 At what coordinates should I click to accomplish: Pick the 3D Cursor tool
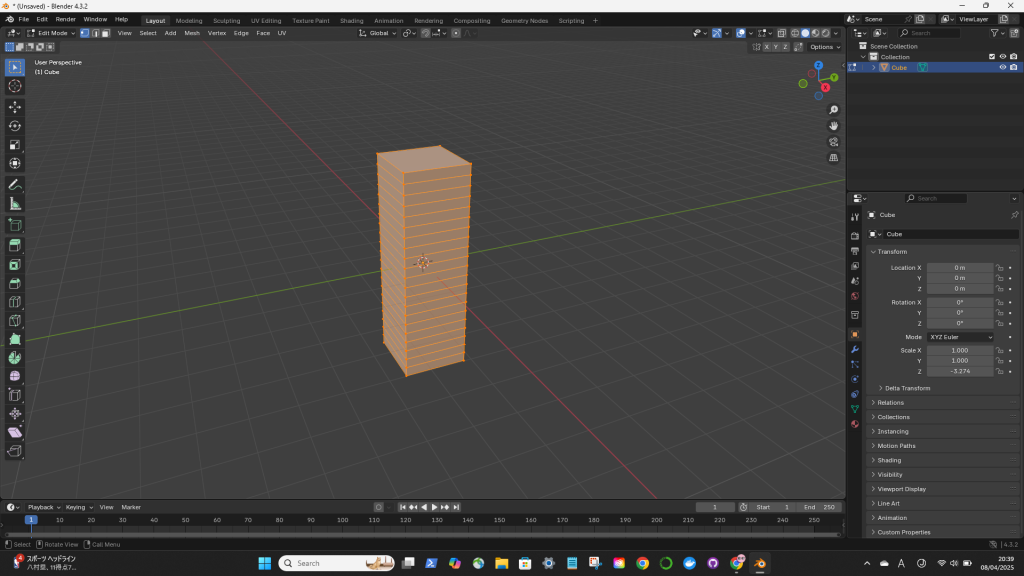tap(15, 86)
